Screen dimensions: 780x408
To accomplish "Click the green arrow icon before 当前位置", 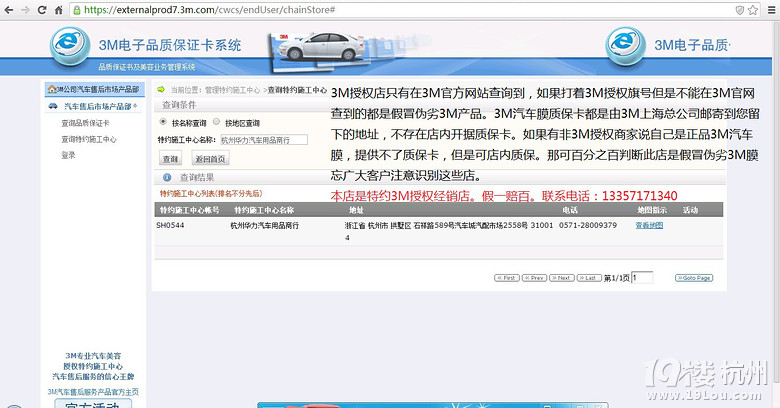I will 161,90.
